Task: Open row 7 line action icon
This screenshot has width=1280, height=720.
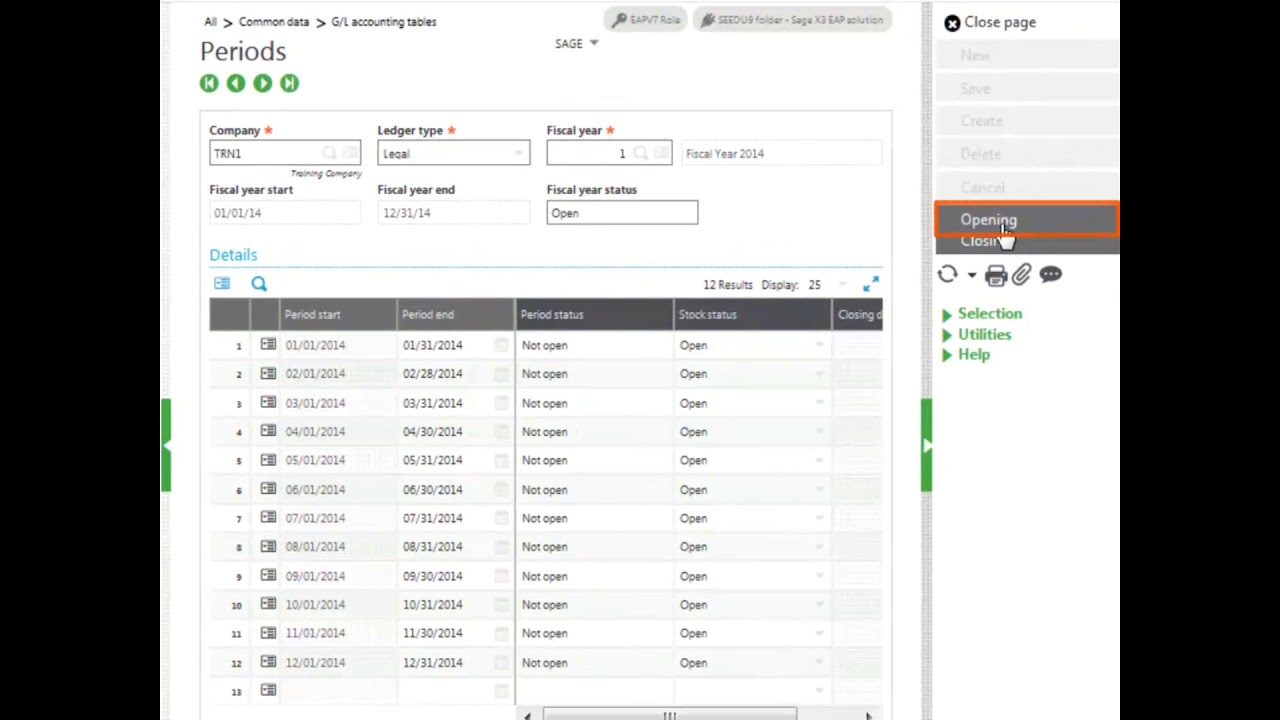Action: click(268, 517)
